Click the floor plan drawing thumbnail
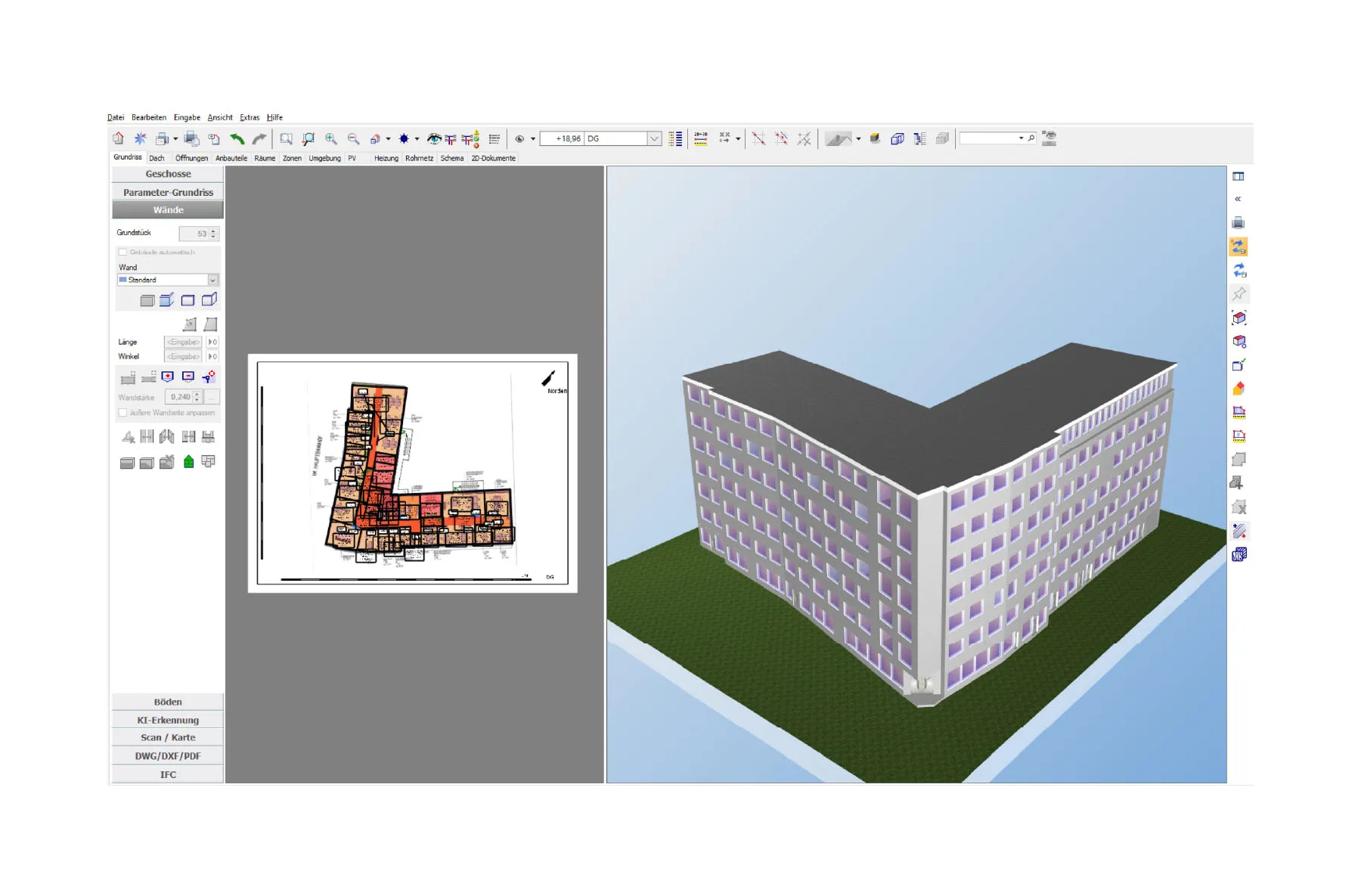 coord(413,473)
